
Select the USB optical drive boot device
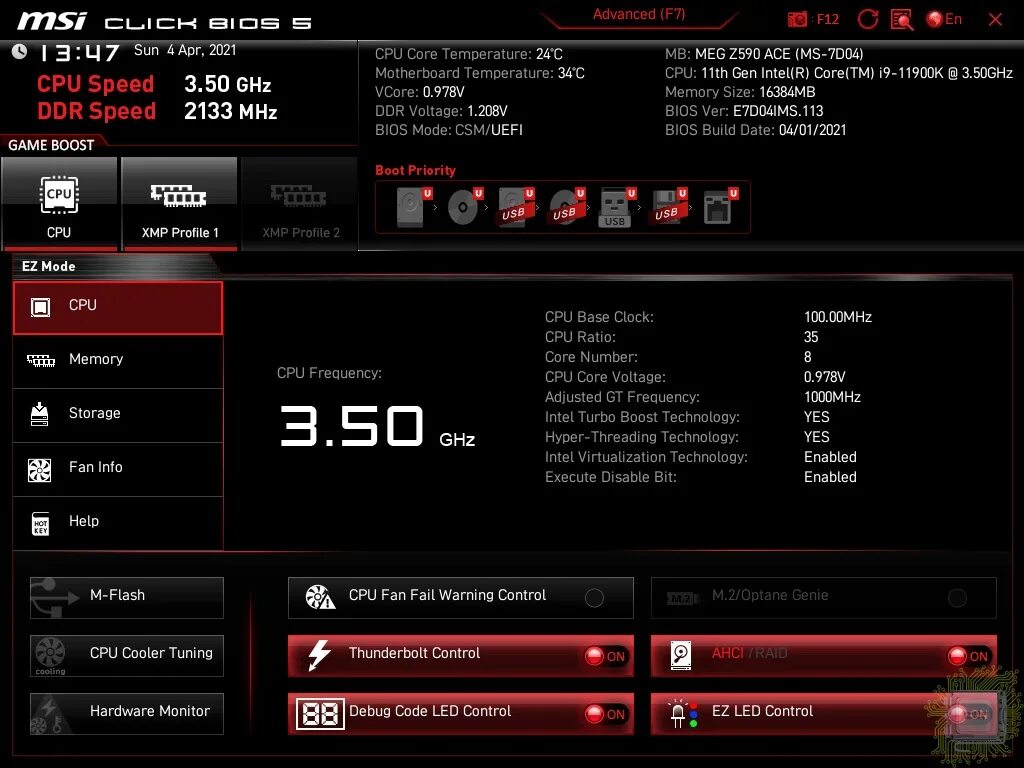pyautogui.click(x=566, y=207)
